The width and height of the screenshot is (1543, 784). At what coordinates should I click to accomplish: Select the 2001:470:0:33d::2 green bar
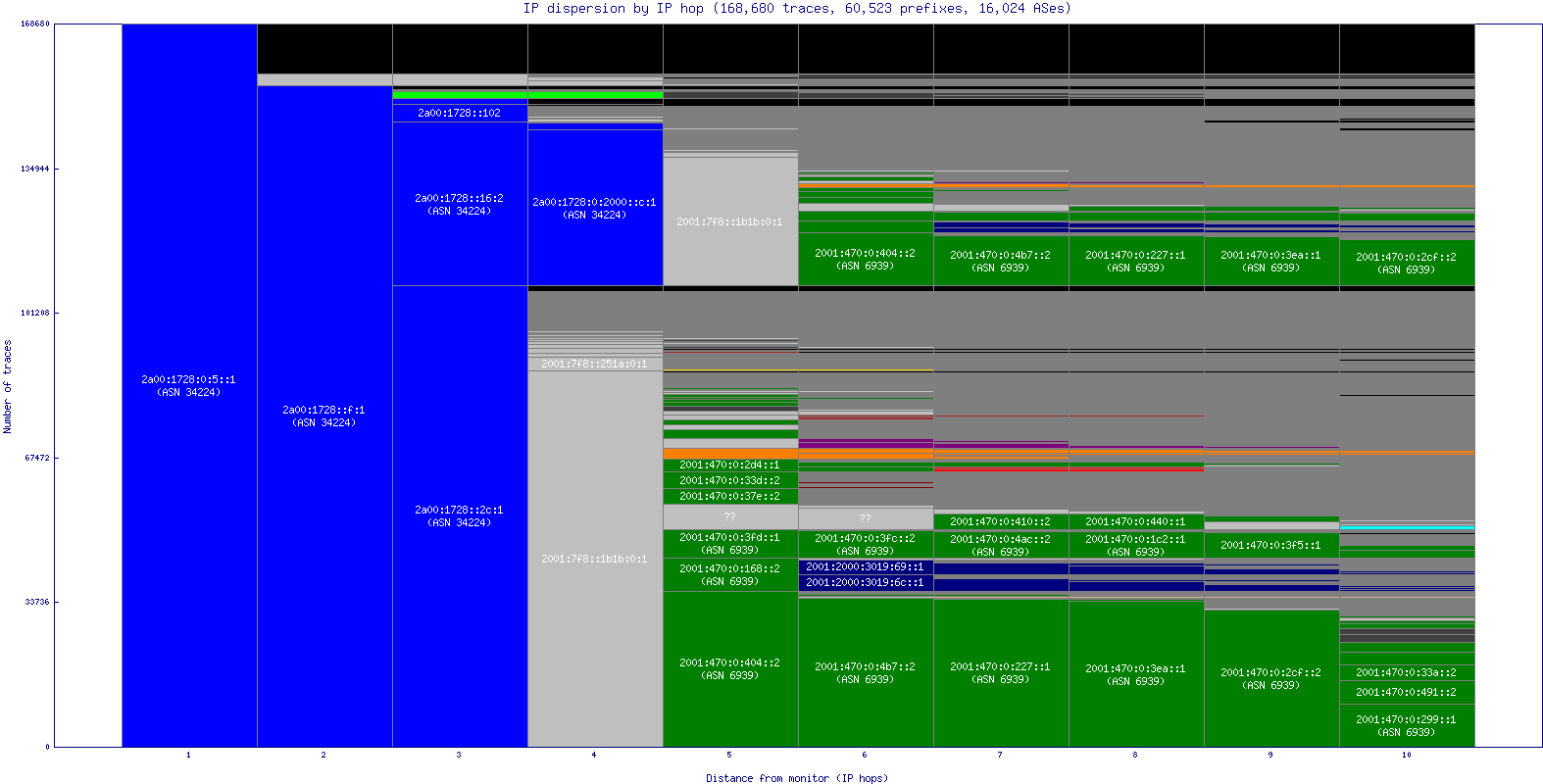[x=730, y=480]
